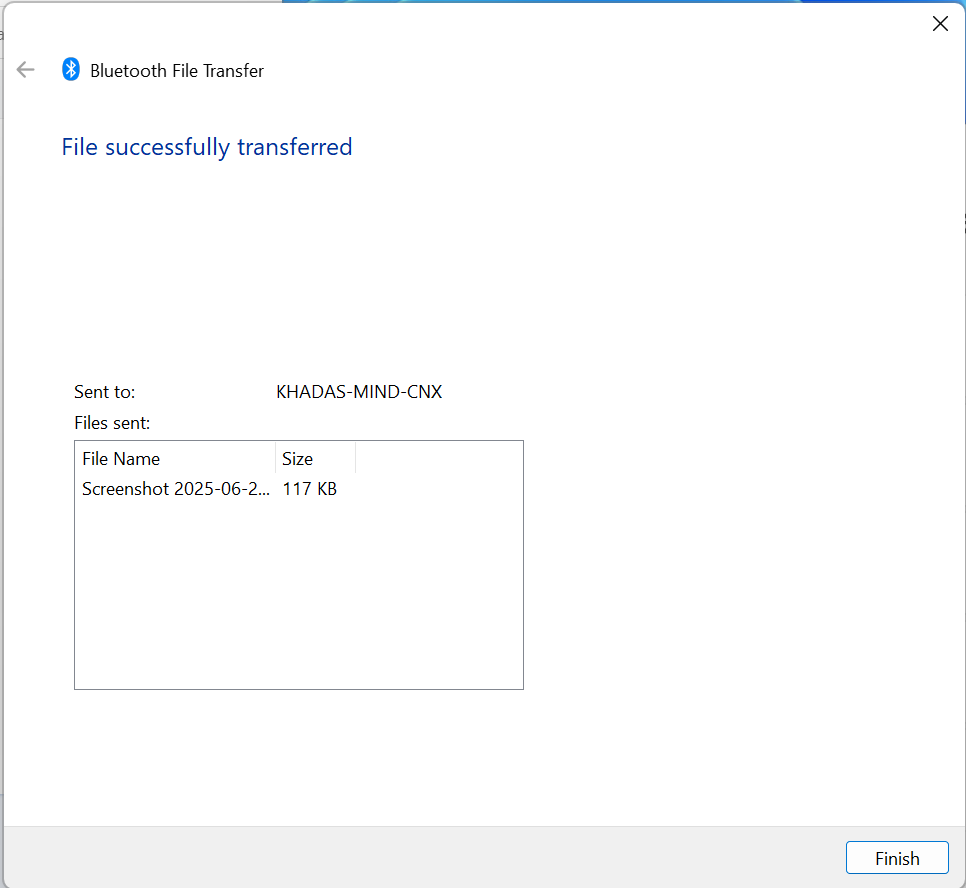Click the File successfully transferred heading
This screenshot has width=966, height=888.
[207, 147]
